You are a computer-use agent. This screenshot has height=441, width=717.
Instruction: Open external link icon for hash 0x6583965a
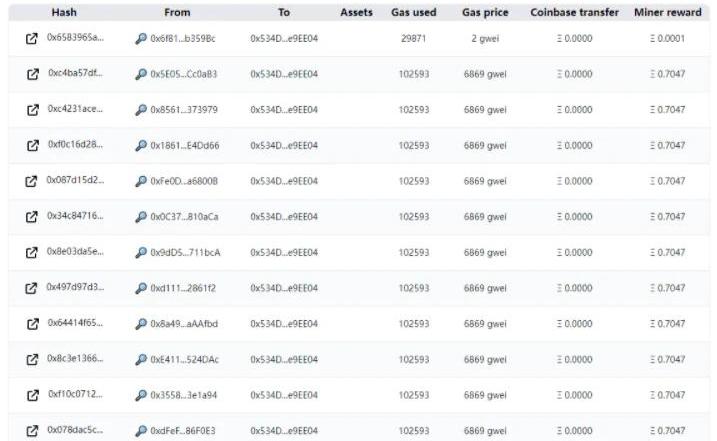coord(32,38)
